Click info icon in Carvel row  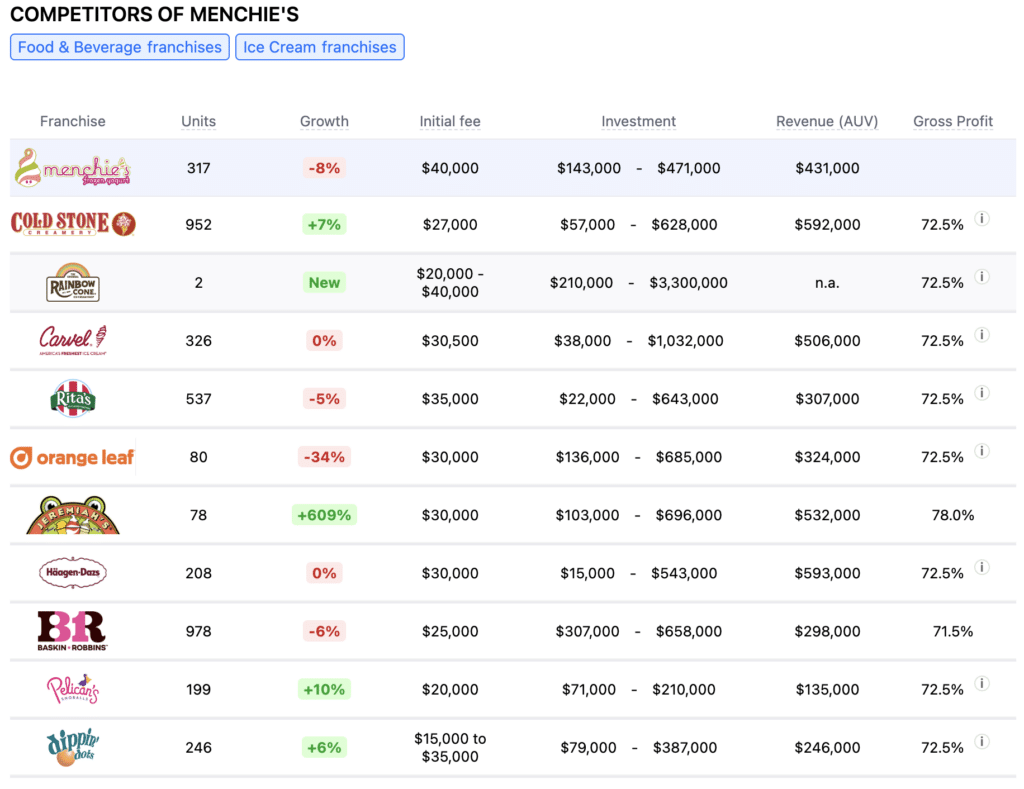[x=982, y=335]
